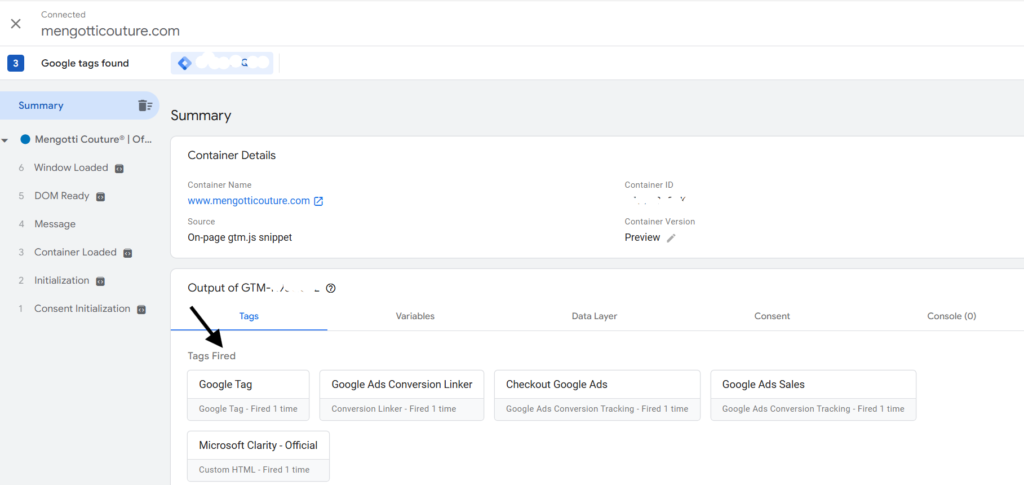The height and width of the screenshot is (485, 1024).
Task: Switch to the Data Layer tab
Action: (594, 316)
